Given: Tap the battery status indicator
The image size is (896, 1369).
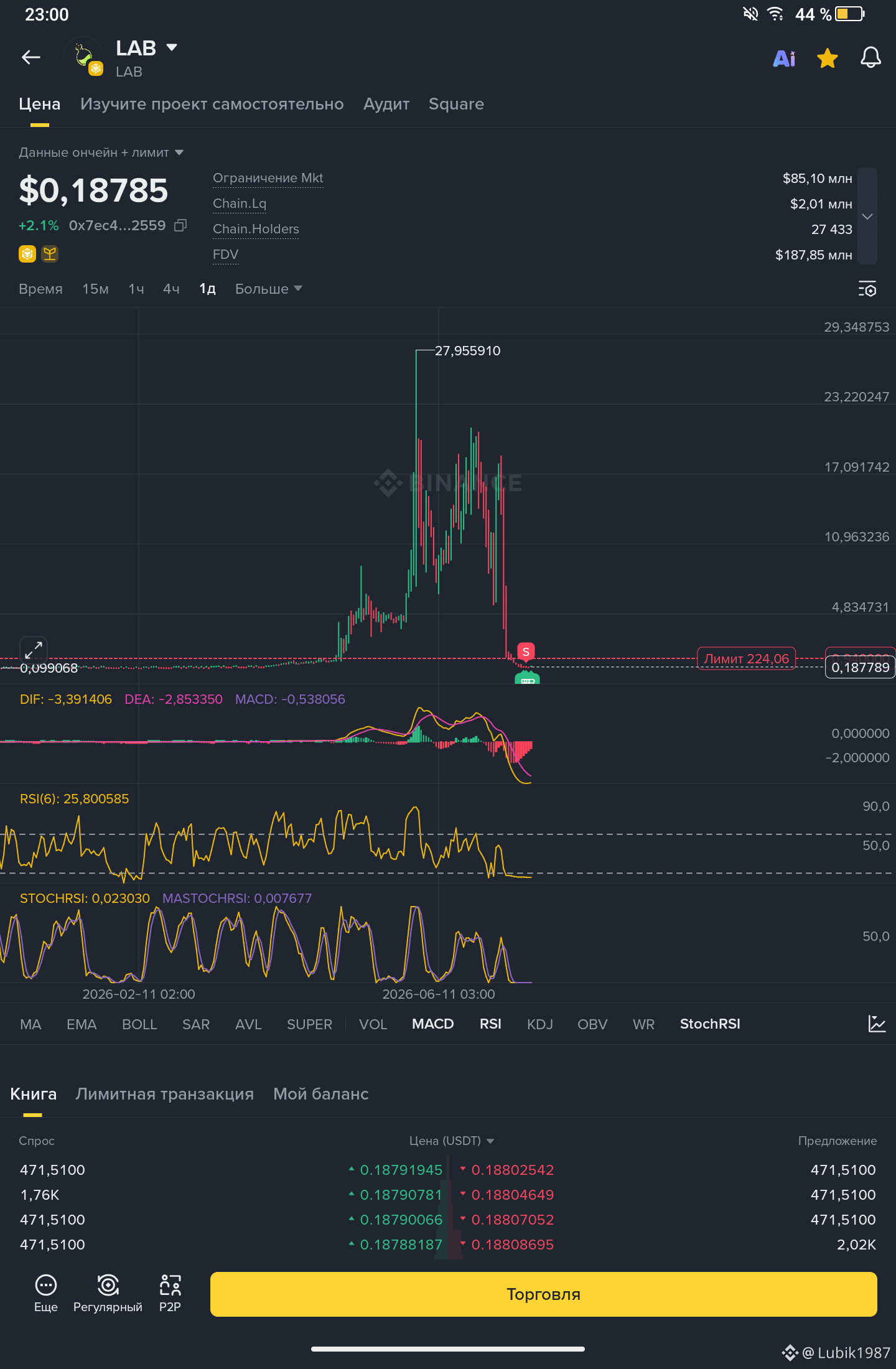Looking at the screenshot, I should click(x=850, y=14).
